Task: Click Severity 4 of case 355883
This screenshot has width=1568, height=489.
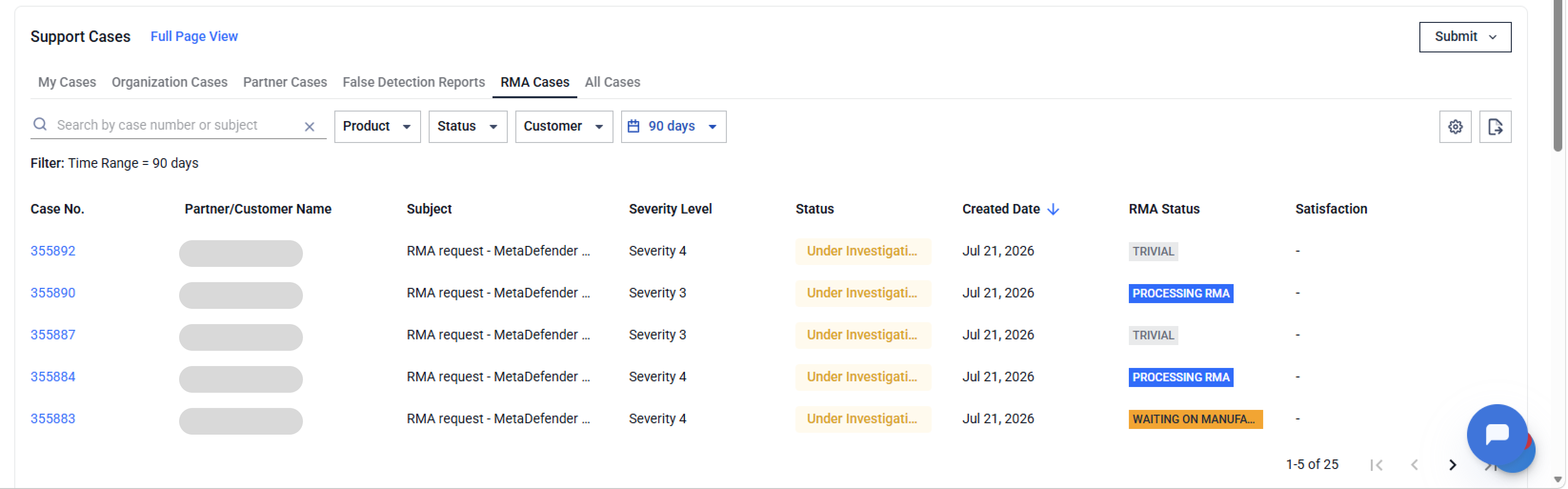Action: point(657,419)
